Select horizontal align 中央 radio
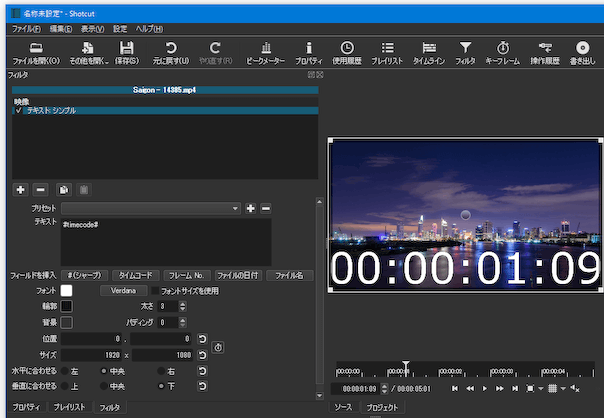Viewport: 604px width, 418px height. 104,371
